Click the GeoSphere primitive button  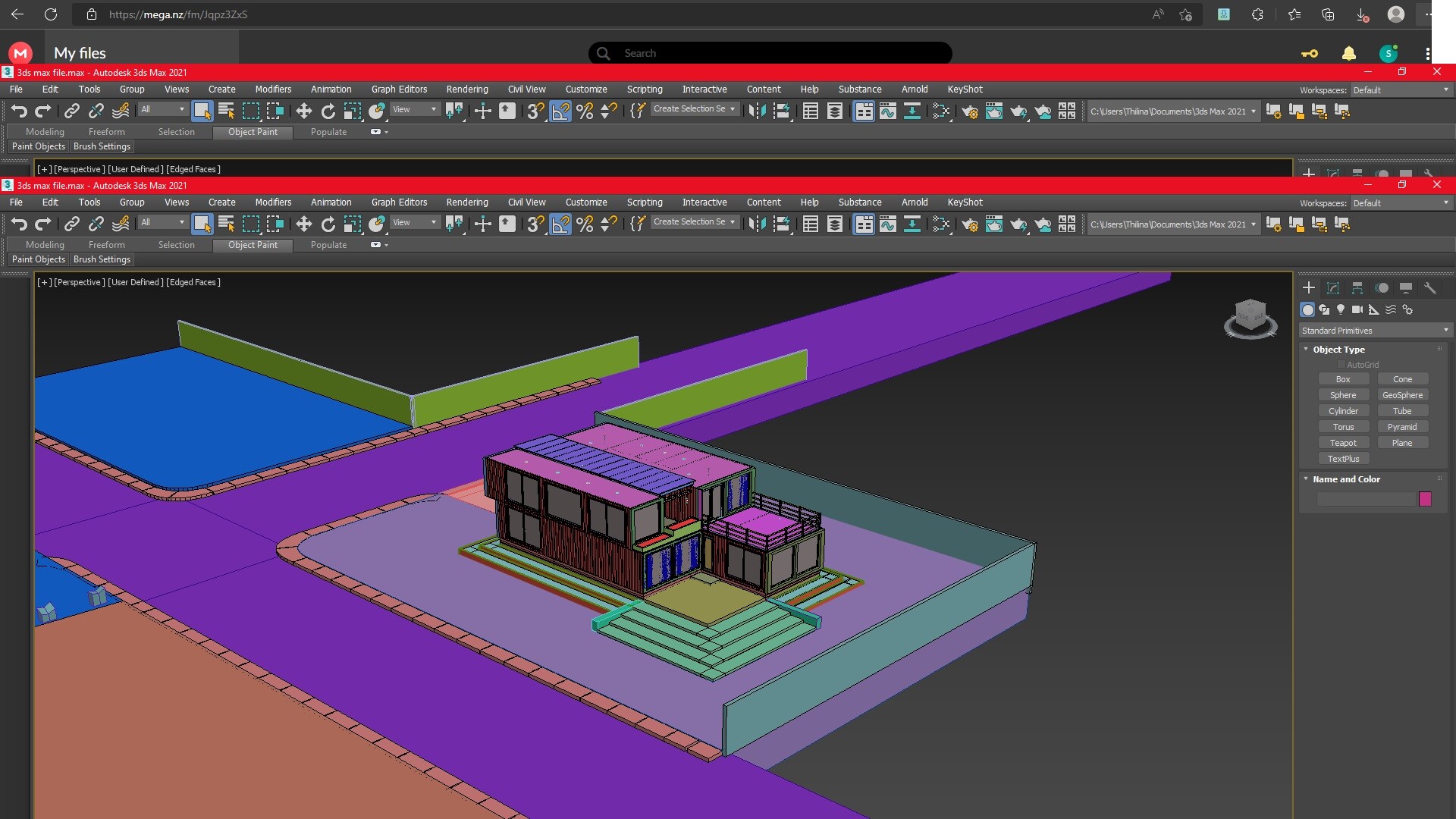coord(1401,395)
